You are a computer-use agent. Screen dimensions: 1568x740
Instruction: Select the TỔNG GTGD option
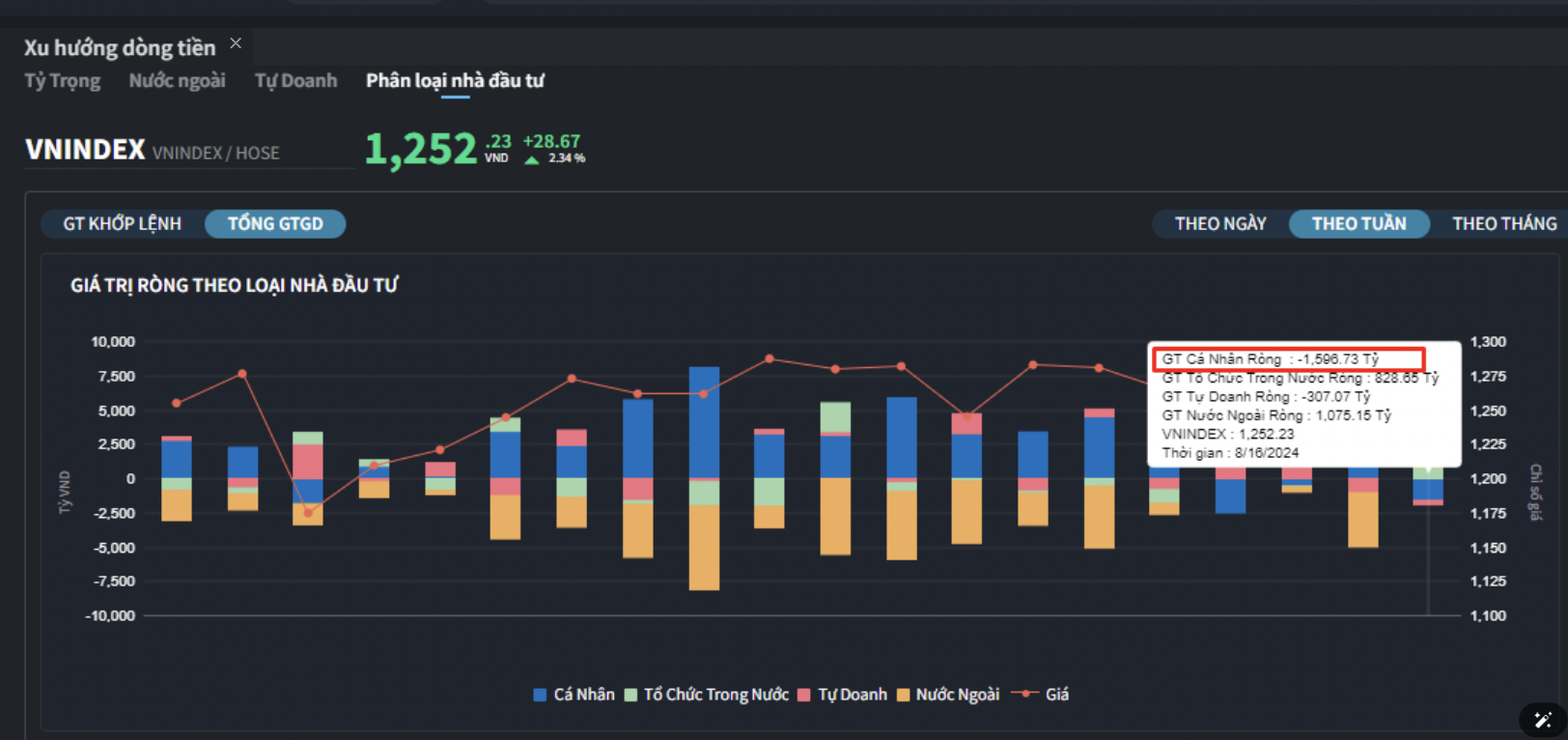[x=275, y=224]
